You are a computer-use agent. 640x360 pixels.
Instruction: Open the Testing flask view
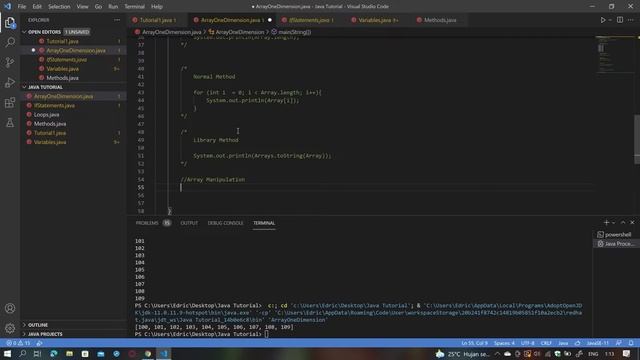pos(10,122)
